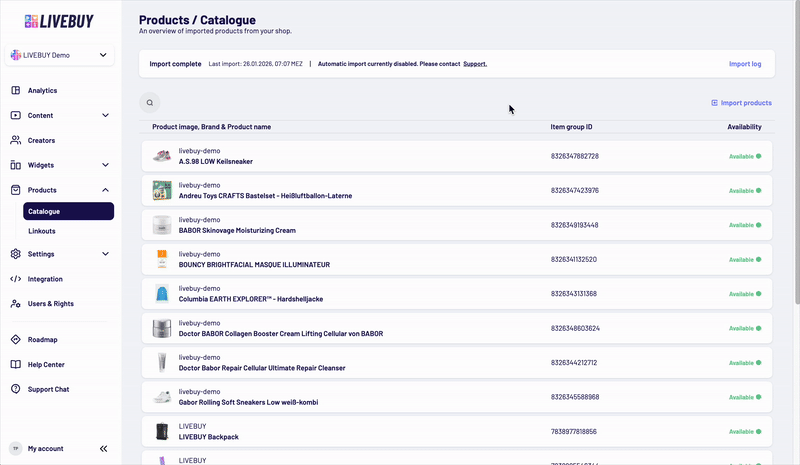Collapse the Products menu chevron
The height and width of the screenshot is (465, 800).
point(105,190)
